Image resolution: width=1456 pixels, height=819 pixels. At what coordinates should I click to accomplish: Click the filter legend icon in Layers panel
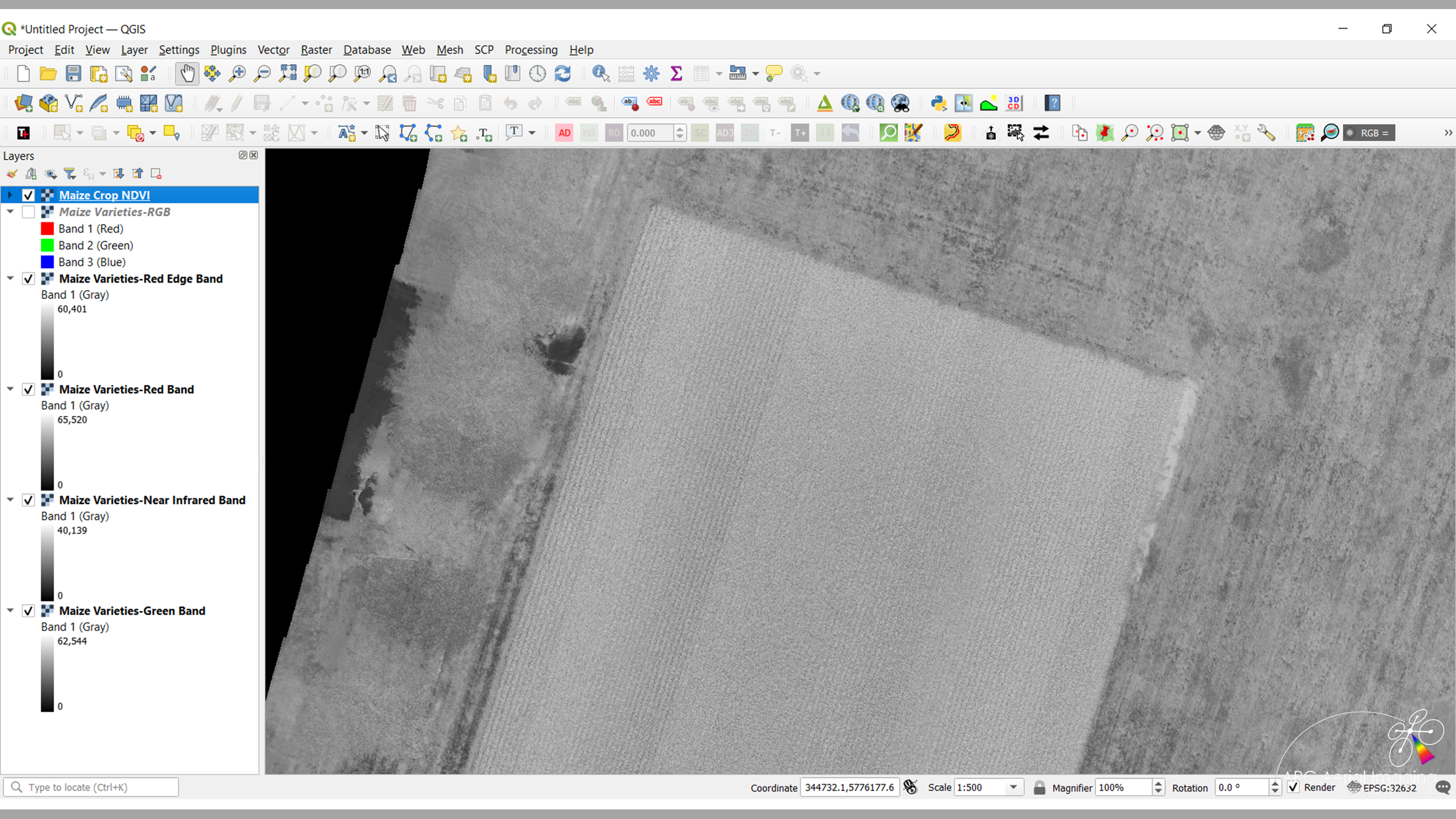coord(70,174)
